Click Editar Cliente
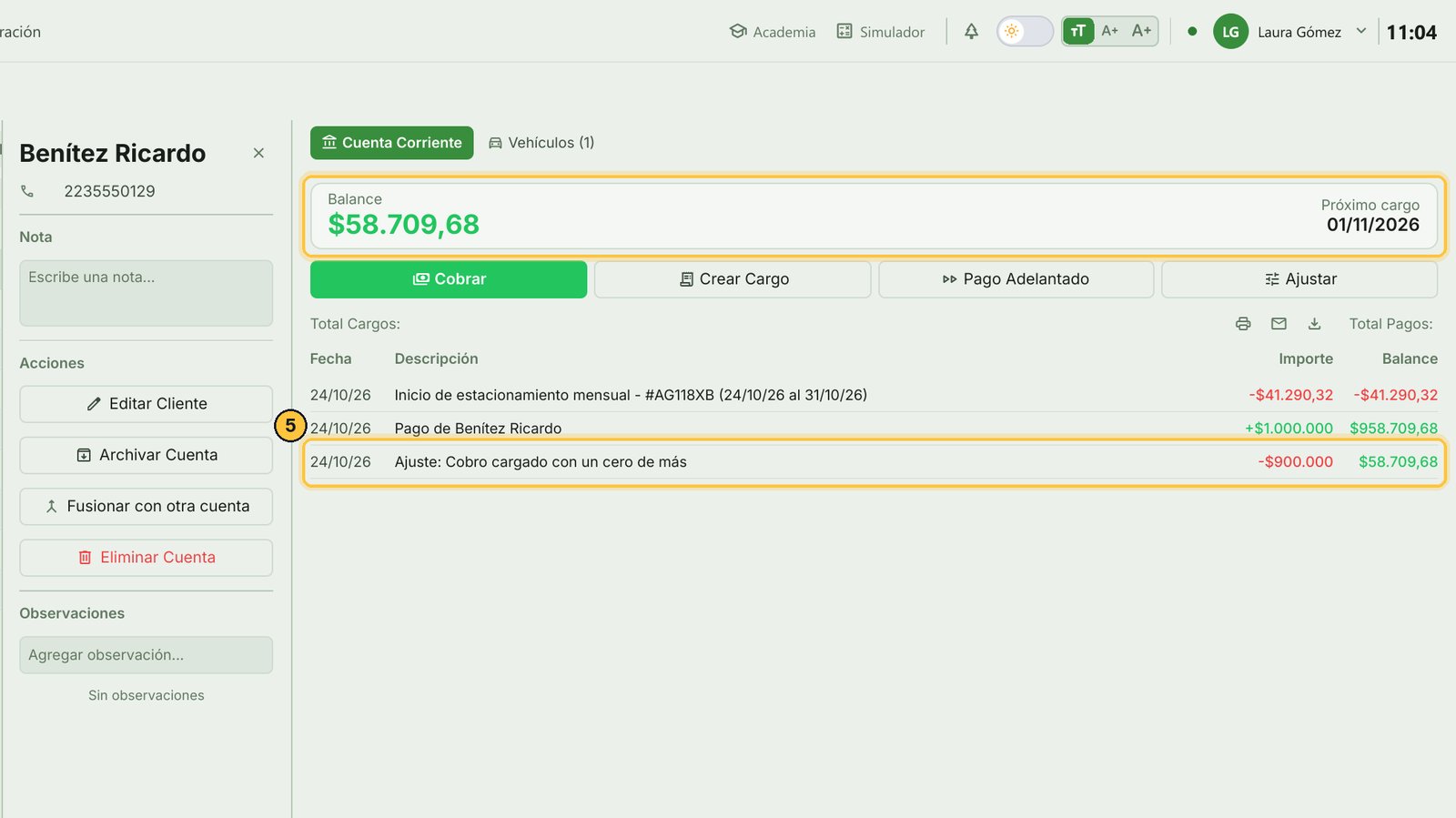Viewport: 1456px width, 818px height. pyautogui.click(x=146, y=404)
